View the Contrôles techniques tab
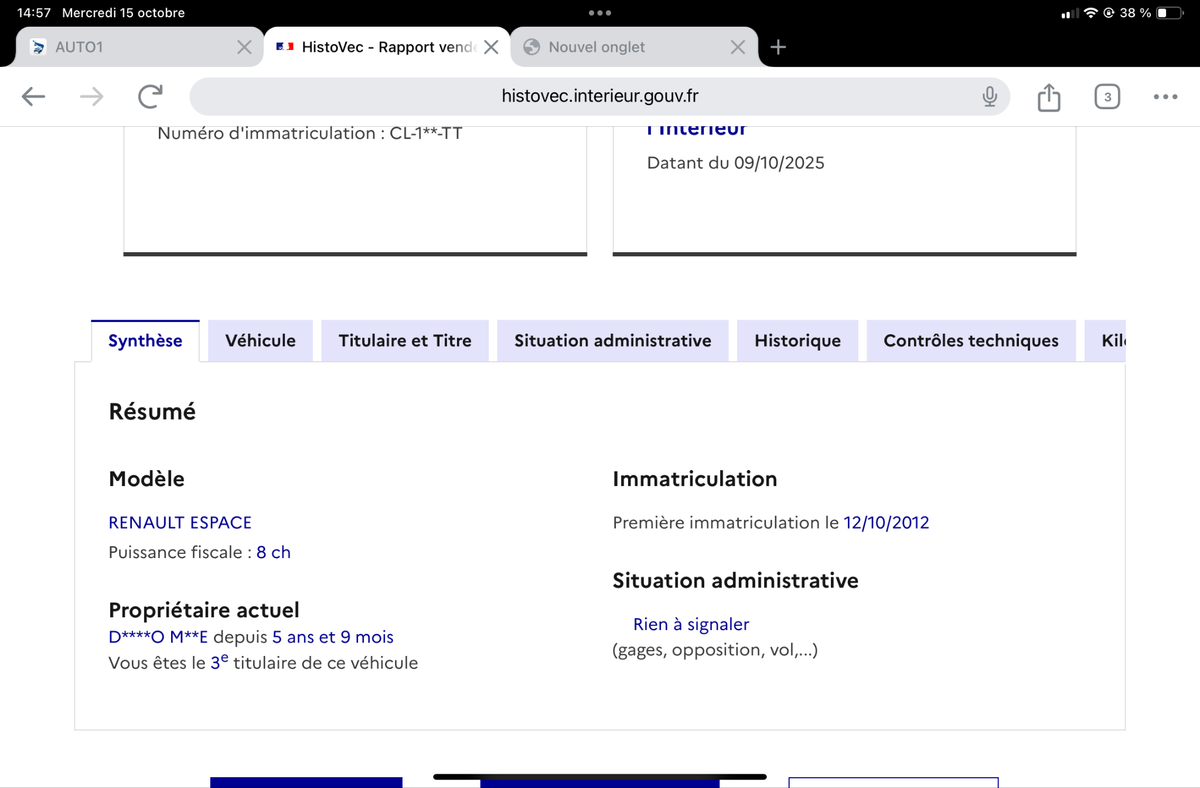The width and height of the screenshot is (1200, 788). (970, 341)
